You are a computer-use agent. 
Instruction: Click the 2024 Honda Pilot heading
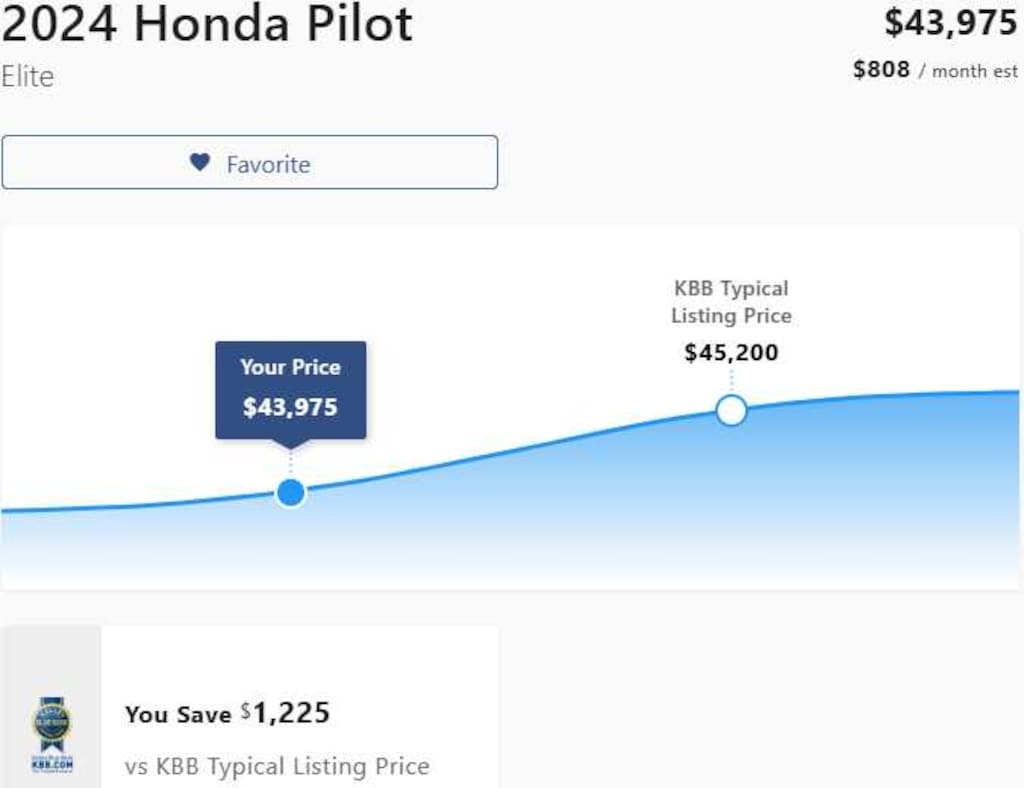207,24
